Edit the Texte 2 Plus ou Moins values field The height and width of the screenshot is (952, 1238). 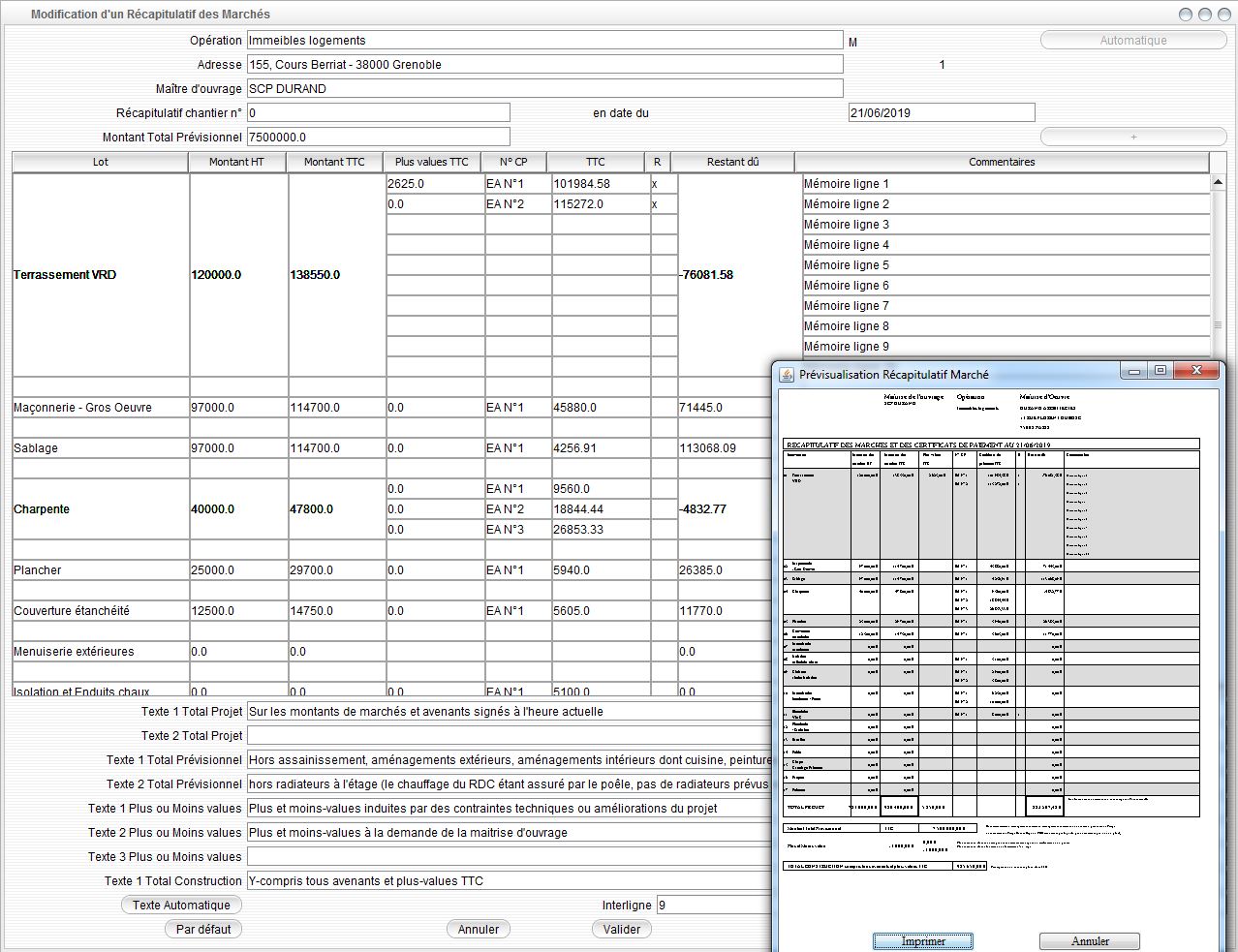tap(510, 833)
